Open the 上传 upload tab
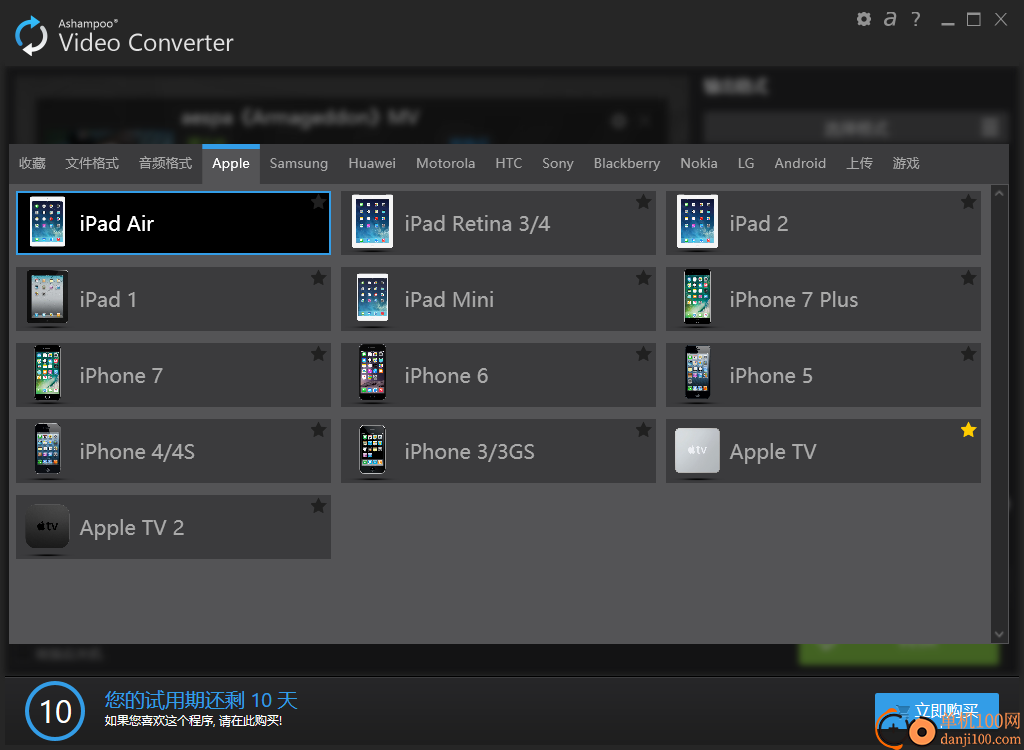The height and width of the screenshot is (750, 1024). (859, 163)
